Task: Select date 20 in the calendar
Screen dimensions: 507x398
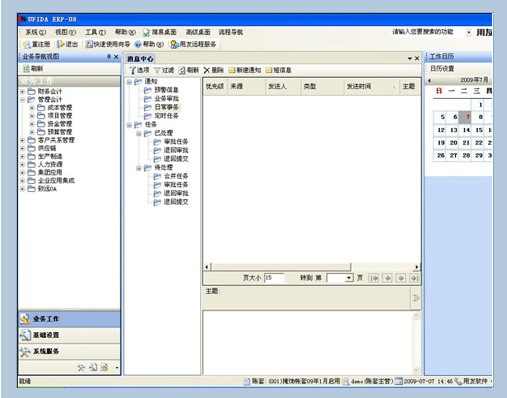Action: point(453,143)
